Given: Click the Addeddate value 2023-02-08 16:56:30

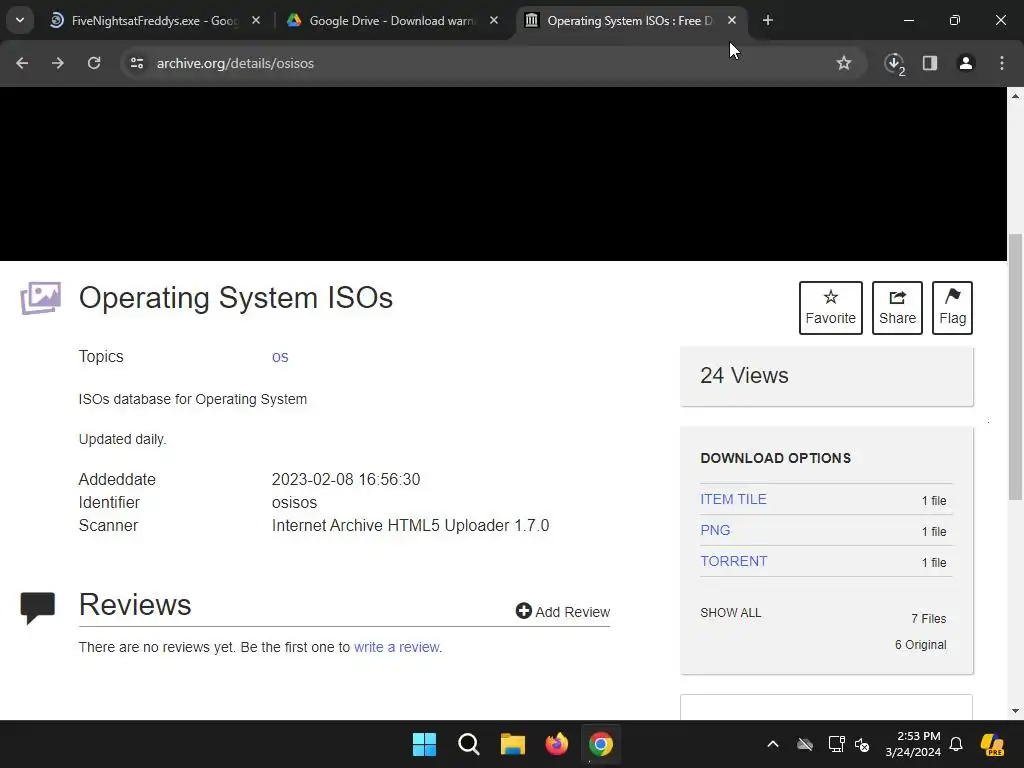Looking at the screenshot, I should 346,479.
